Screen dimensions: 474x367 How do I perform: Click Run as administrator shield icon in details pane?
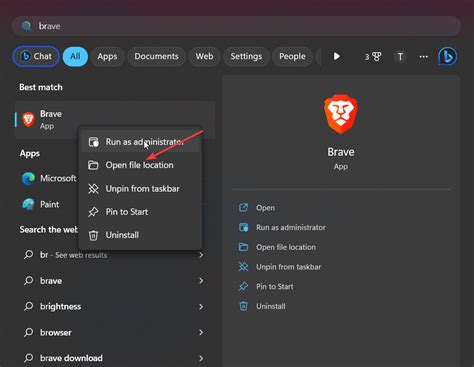pos(244,227)
